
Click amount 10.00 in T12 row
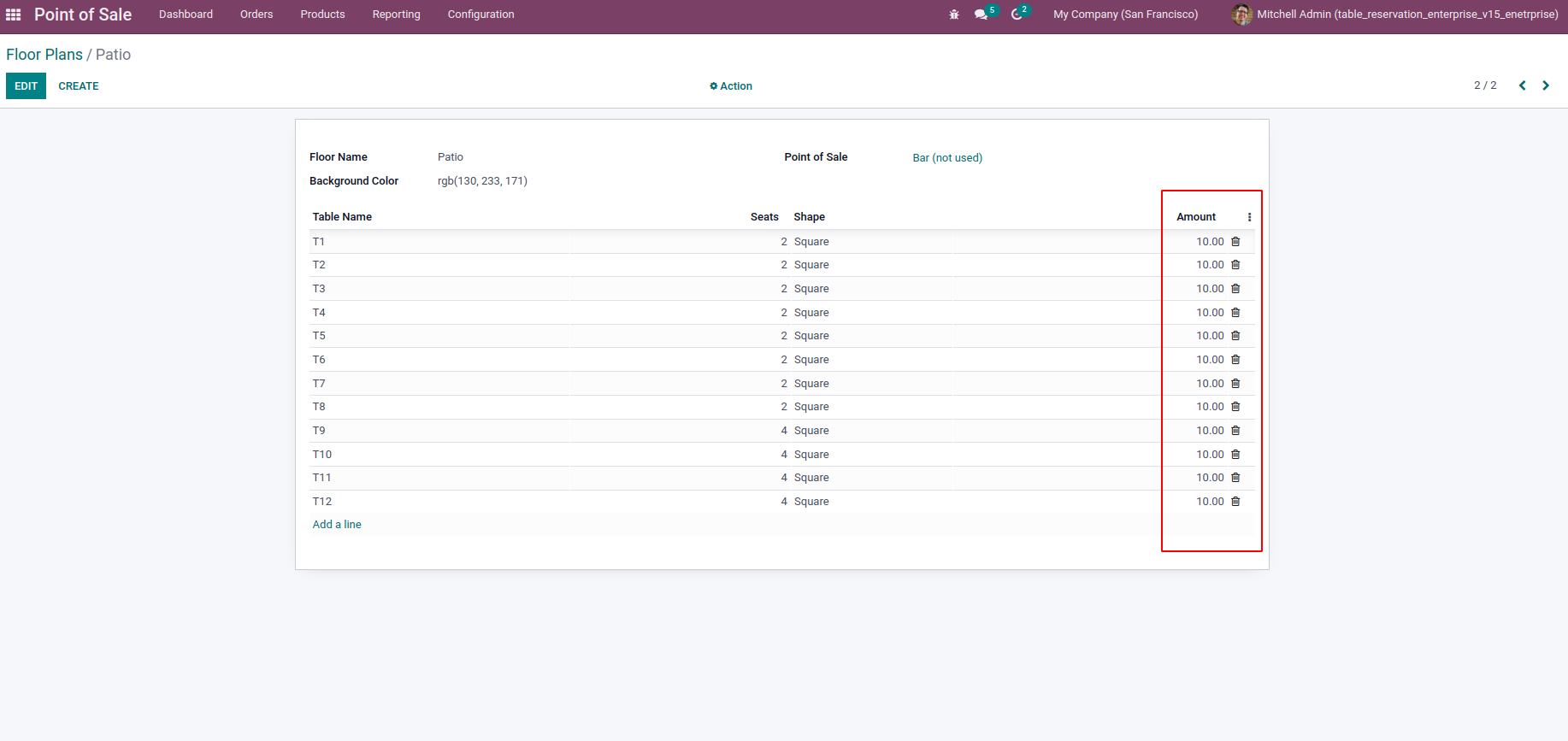point(1210,502)
